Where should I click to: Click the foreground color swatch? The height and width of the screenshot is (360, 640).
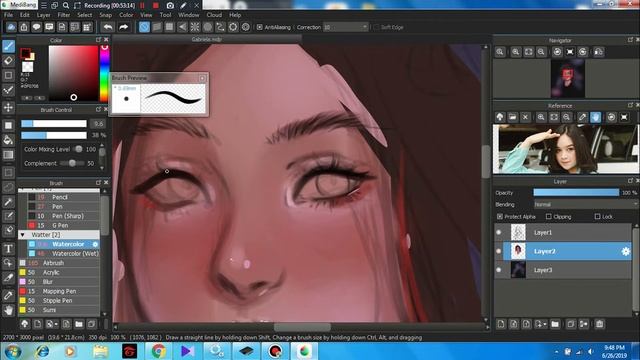pyautogui.click(x=25, y=53)
